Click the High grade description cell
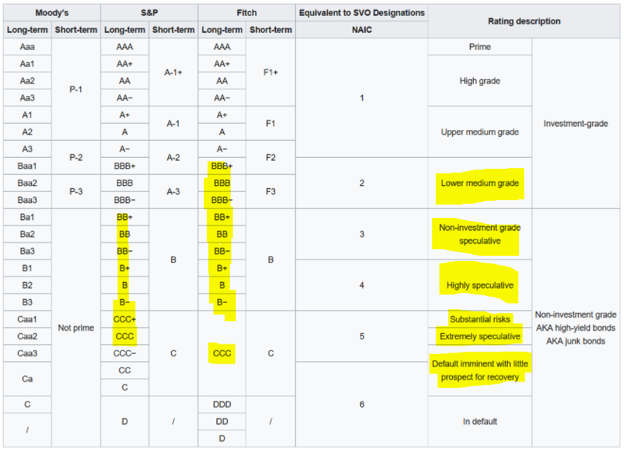 coord(480,81)
